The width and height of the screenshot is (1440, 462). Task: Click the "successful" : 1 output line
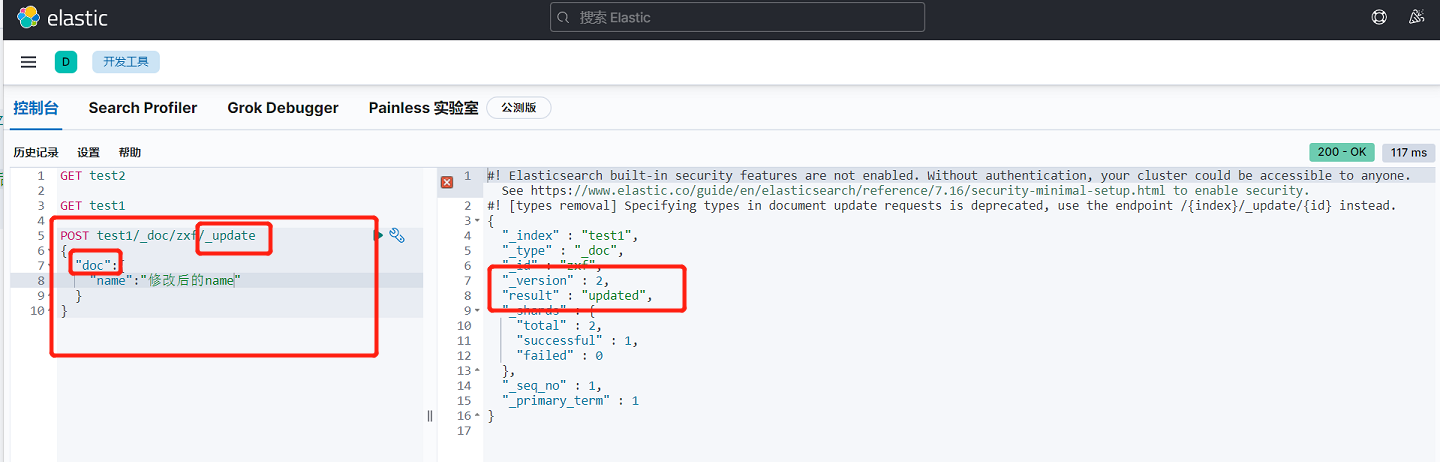tap(577, 340)
